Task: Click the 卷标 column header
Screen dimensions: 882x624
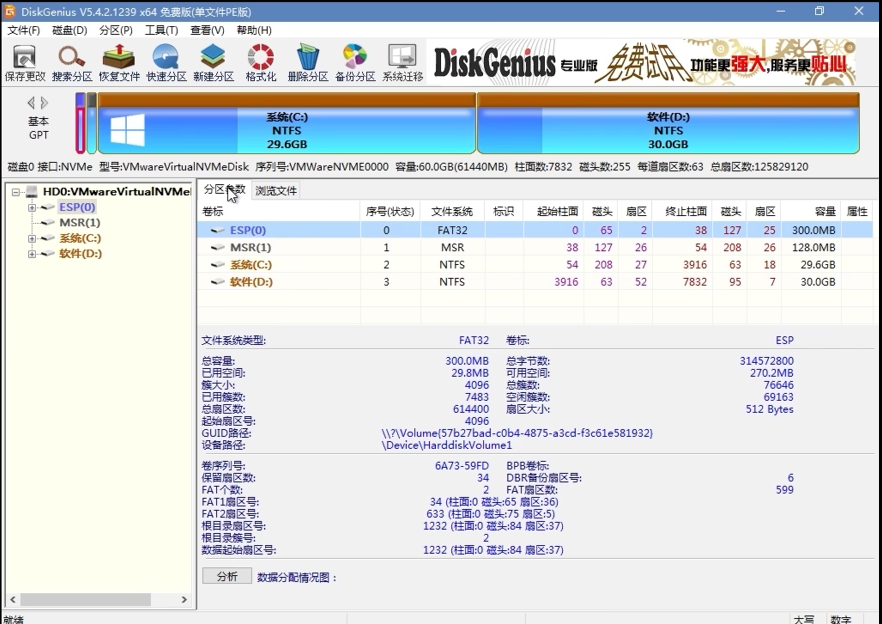Action: [x=278, y=212]
